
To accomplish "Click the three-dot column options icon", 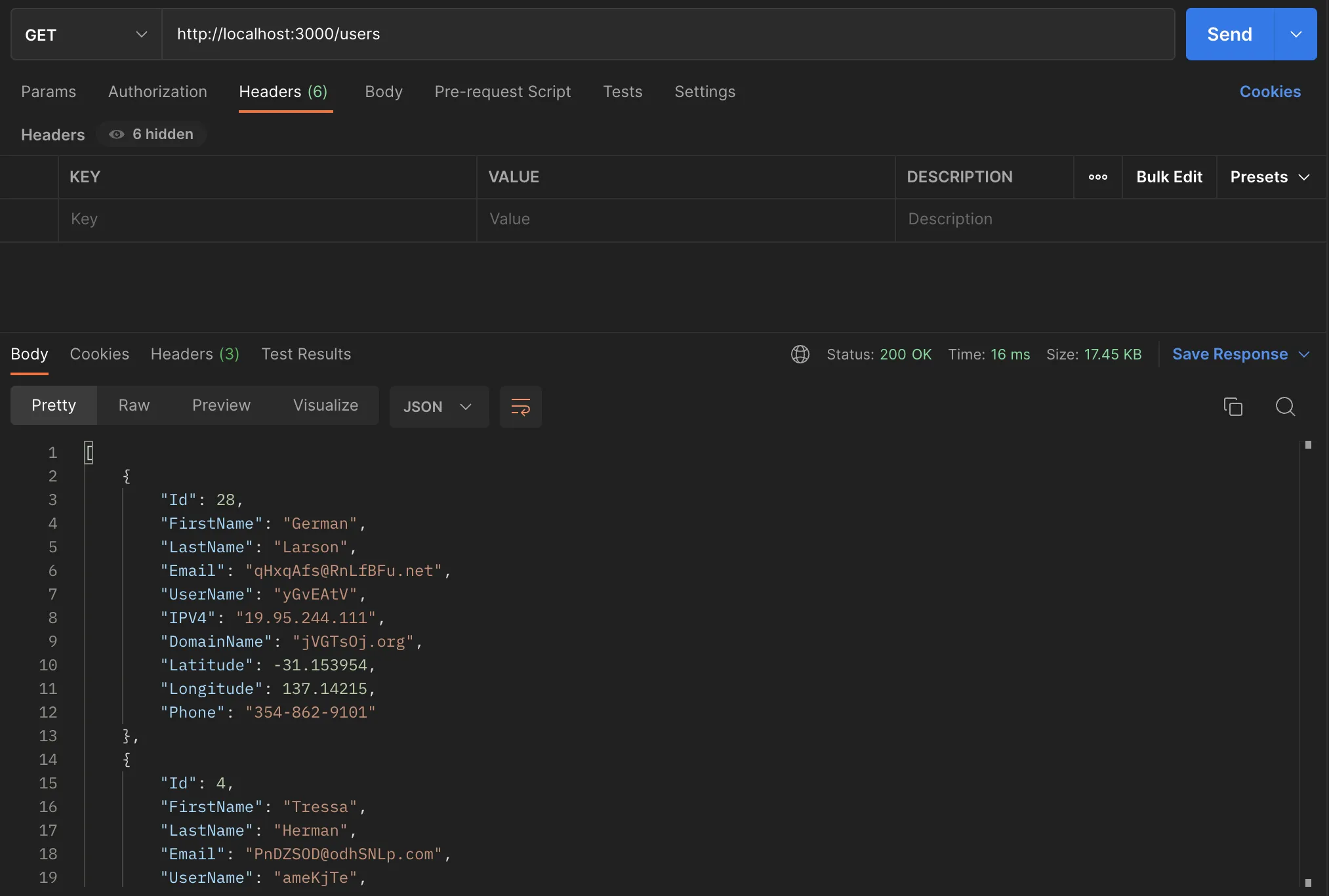I will tap(1097, 177).
